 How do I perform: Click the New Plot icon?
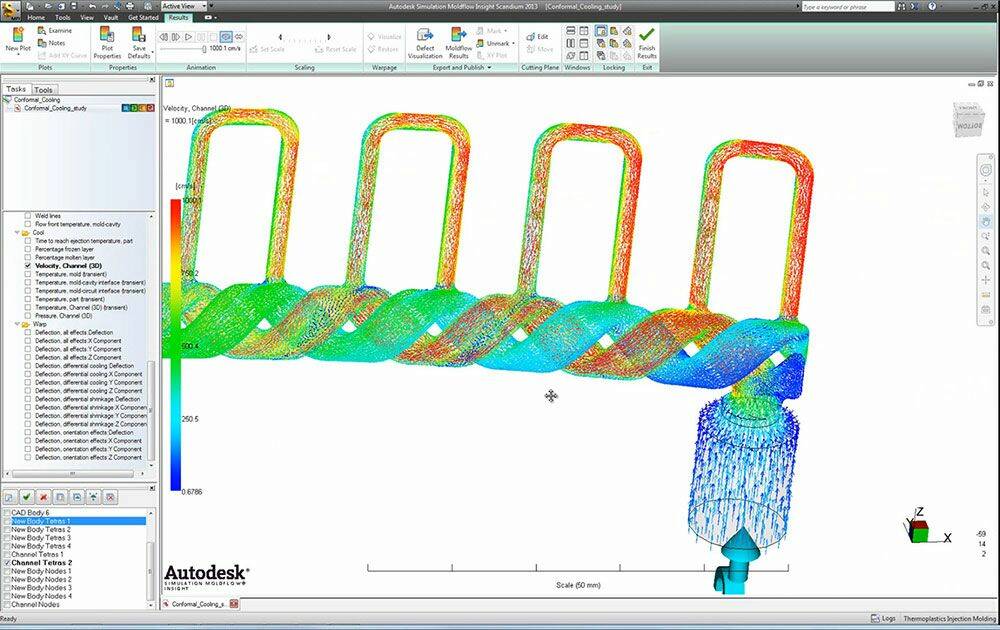[x=18, y=36]
